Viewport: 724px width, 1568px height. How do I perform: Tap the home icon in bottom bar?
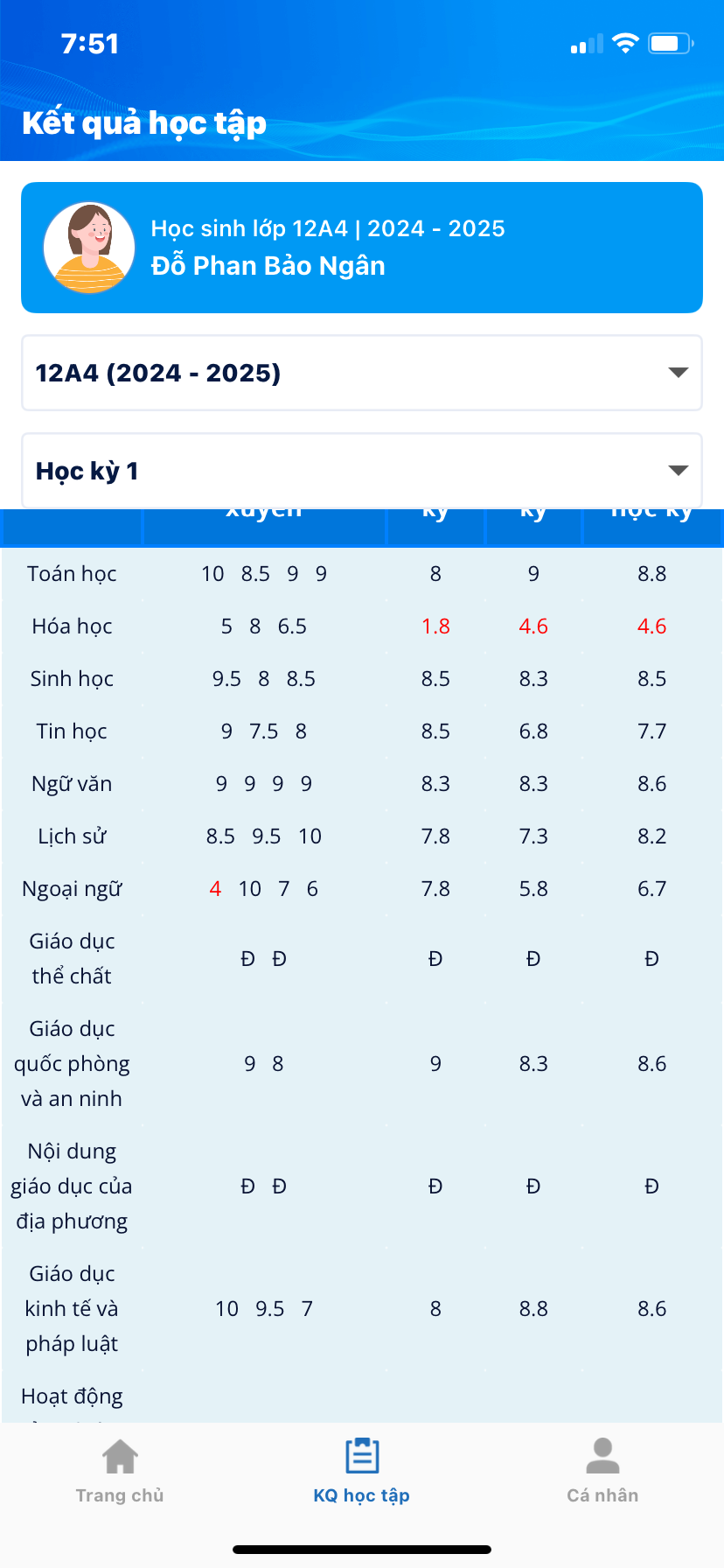tap(120, 1457)
